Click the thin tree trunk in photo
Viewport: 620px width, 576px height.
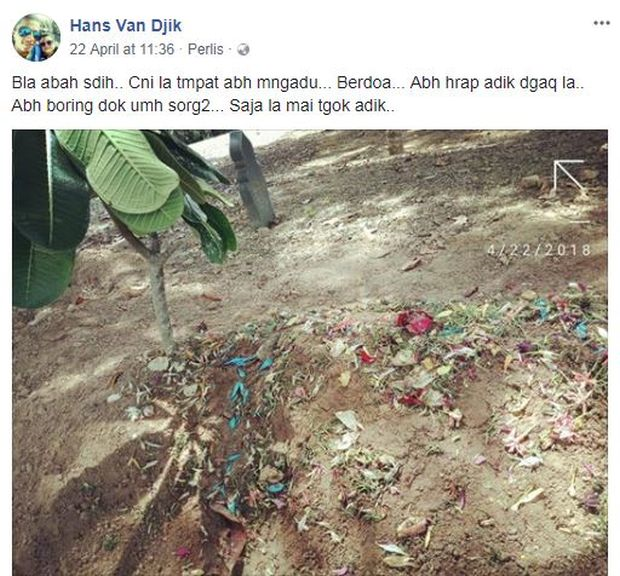(x=160, y=293)
